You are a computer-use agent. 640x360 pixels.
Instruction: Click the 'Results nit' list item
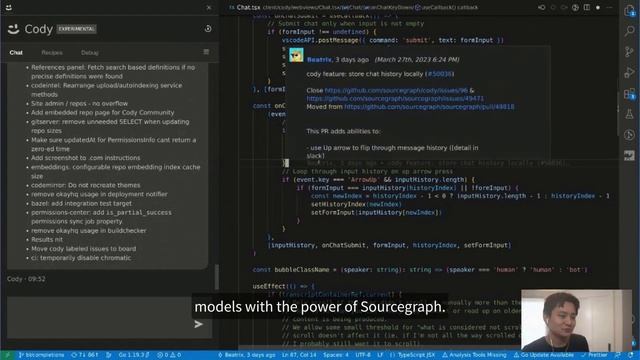pos(47,240)
